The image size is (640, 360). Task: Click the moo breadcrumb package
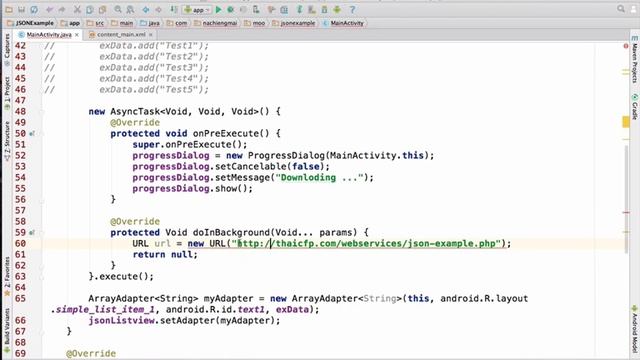coord(255,23)
